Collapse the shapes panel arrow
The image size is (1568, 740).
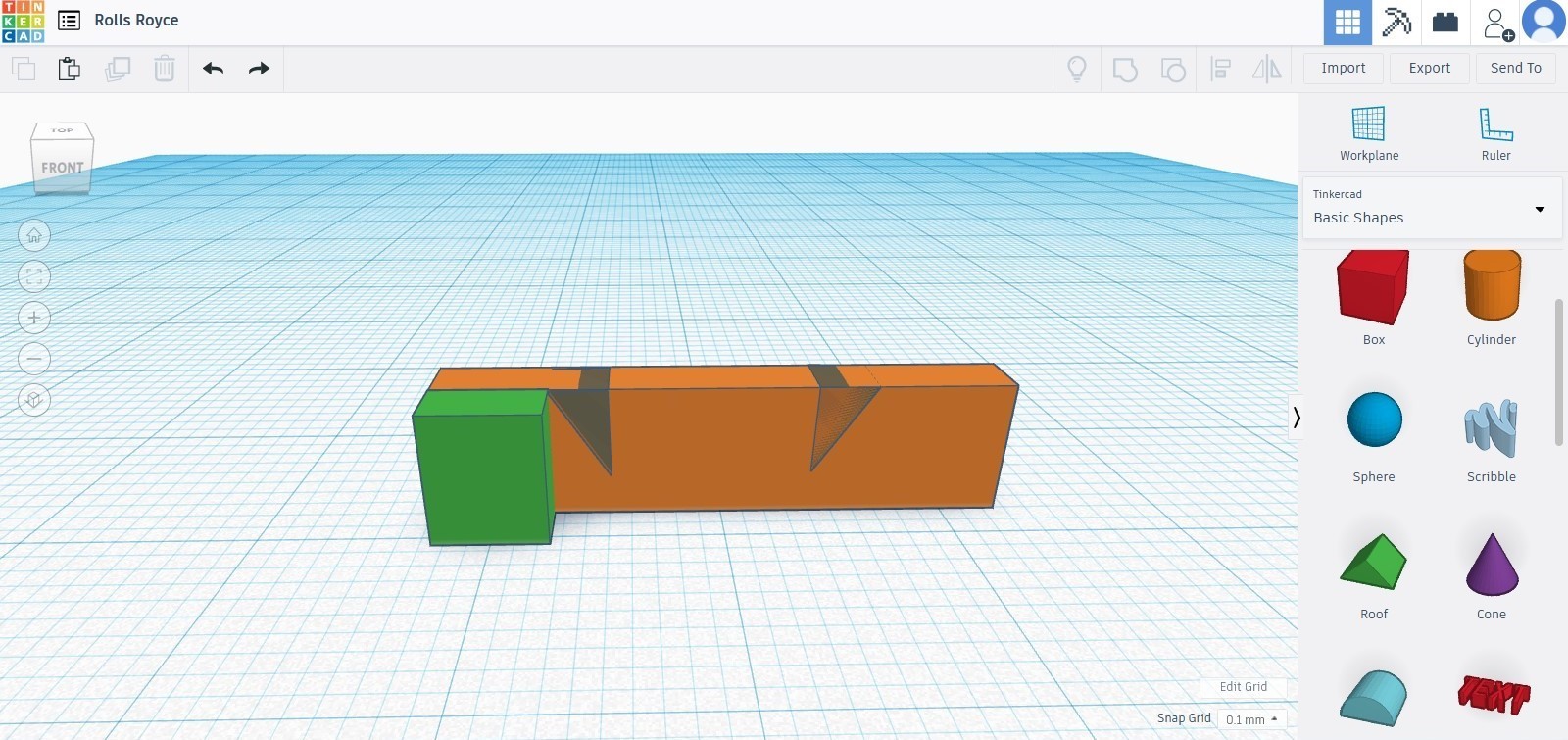(x=1296, y=418)
